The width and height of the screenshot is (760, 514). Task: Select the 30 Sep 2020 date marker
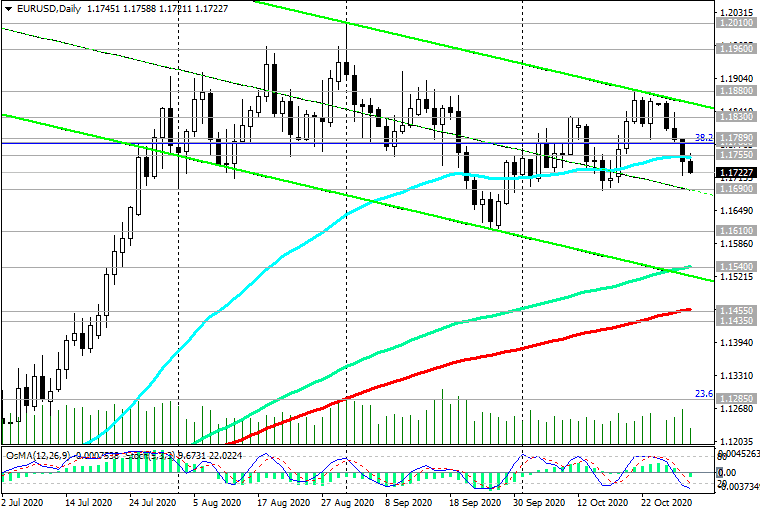539,502
